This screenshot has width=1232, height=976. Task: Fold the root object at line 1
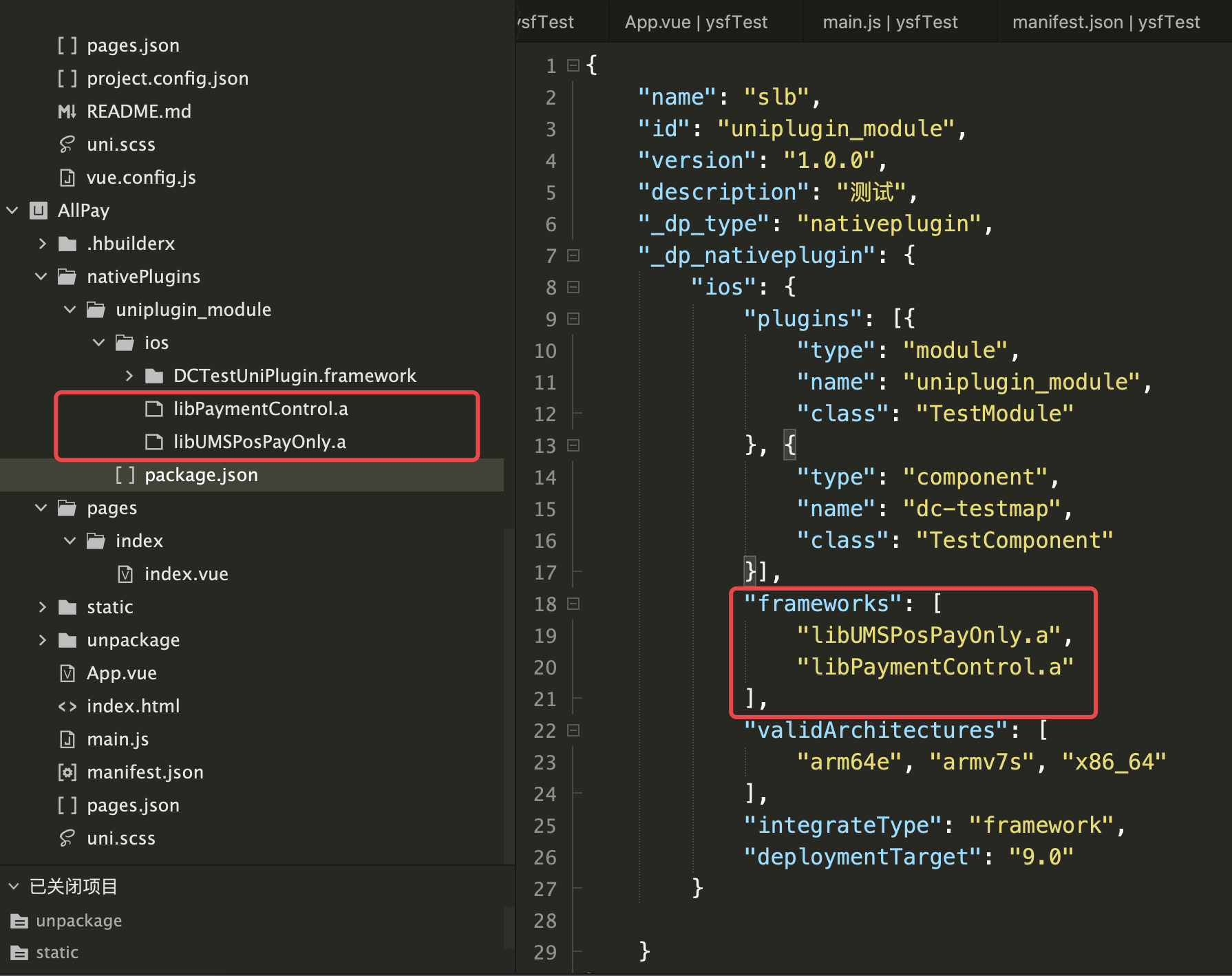573,65
